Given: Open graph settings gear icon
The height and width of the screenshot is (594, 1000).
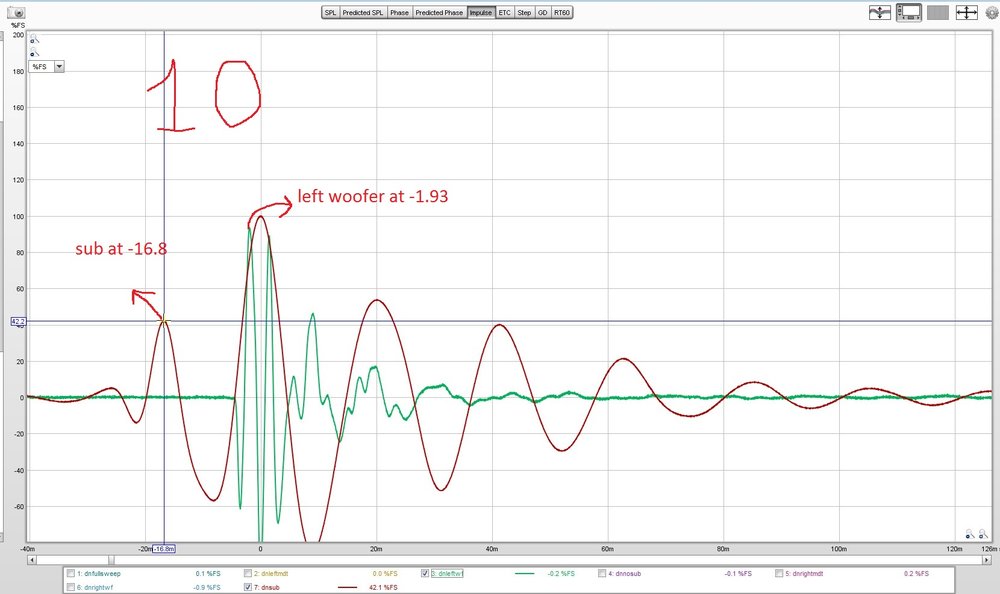Looking at the screenshot, I should (x=993, y=12).
